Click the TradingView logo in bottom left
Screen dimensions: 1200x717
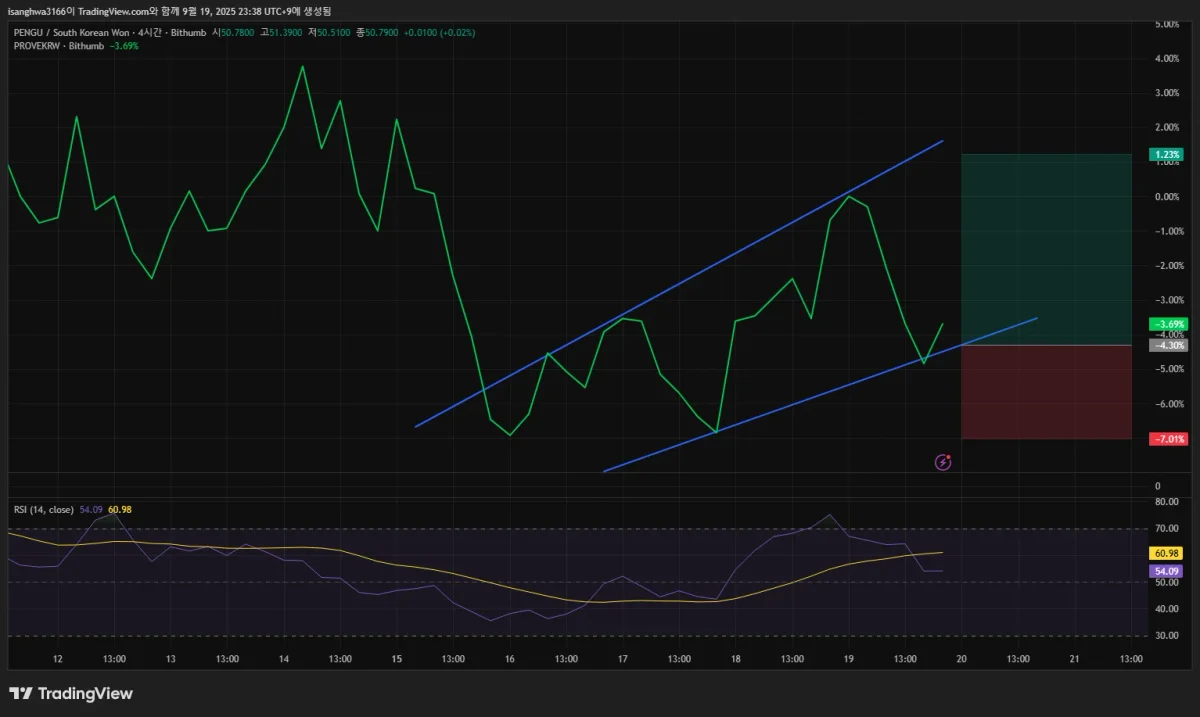click(x=71, y=693)
